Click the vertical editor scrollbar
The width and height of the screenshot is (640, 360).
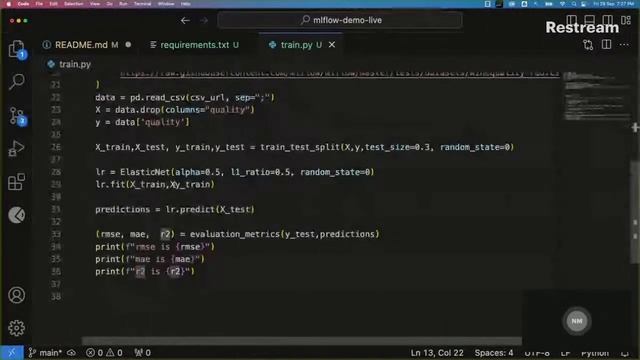634,212
